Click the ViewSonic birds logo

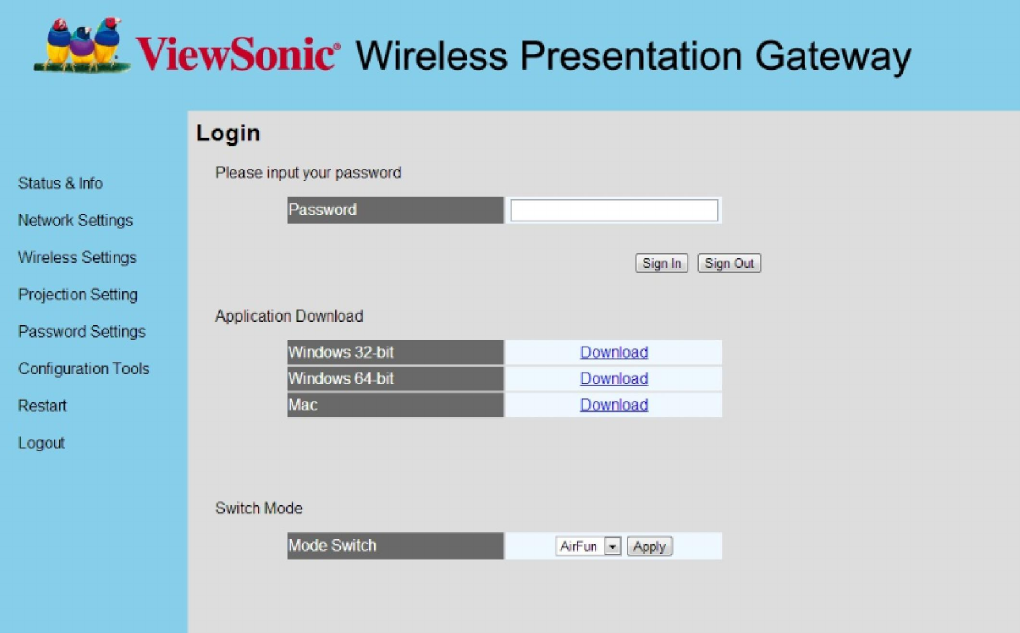click(x=81, y=45)
